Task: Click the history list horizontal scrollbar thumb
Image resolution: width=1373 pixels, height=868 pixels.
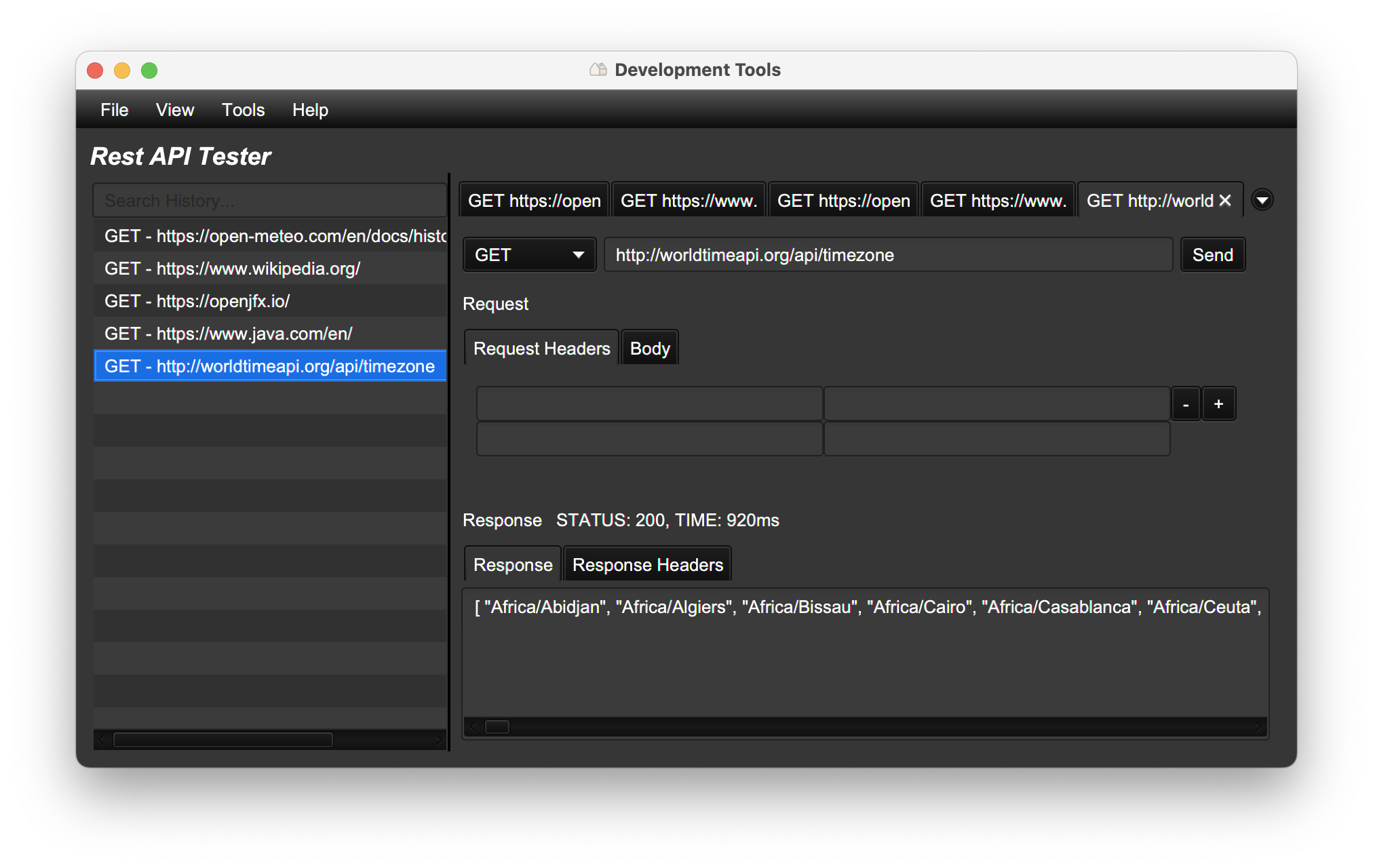Action: click(x=223, y=740)
